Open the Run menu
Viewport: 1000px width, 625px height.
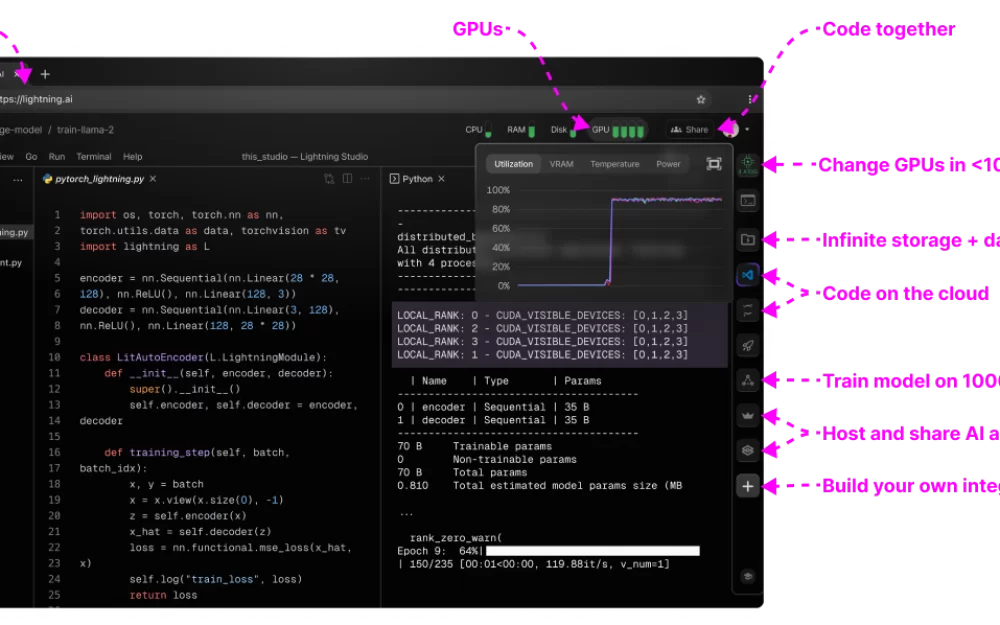pyautogui.click(x=57, y=157)
